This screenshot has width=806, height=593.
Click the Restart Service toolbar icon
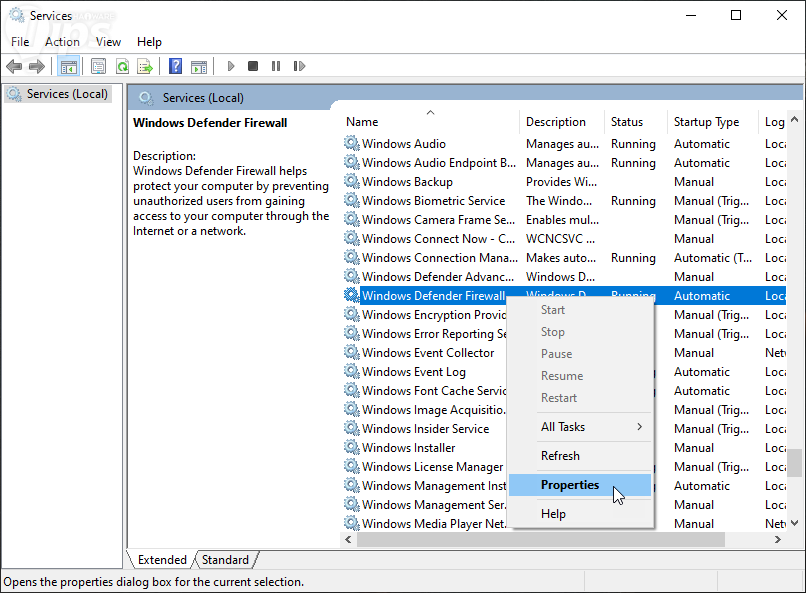click(298, 66)
